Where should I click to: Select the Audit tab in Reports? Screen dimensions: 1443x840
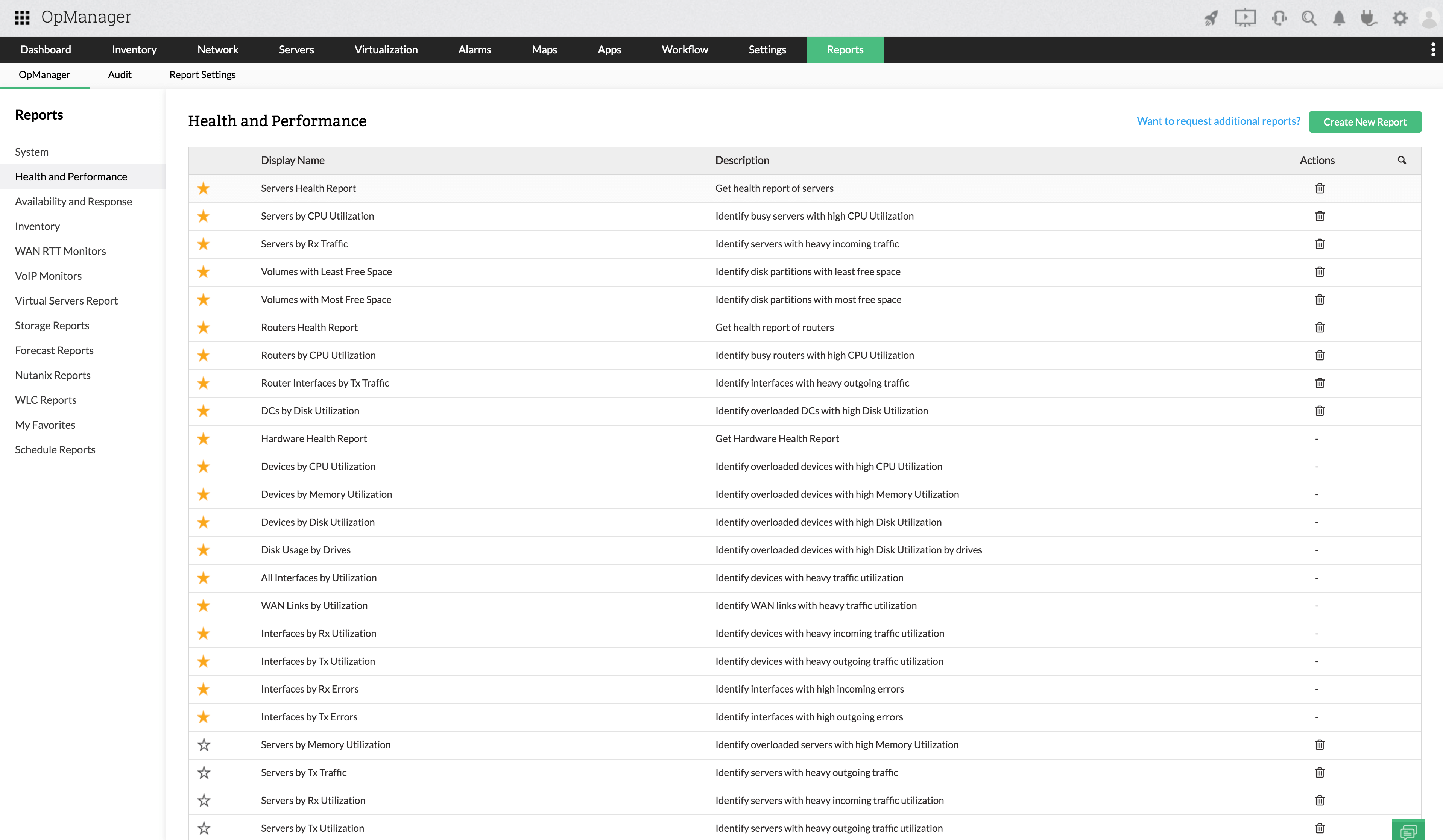[x=120, y=75]
